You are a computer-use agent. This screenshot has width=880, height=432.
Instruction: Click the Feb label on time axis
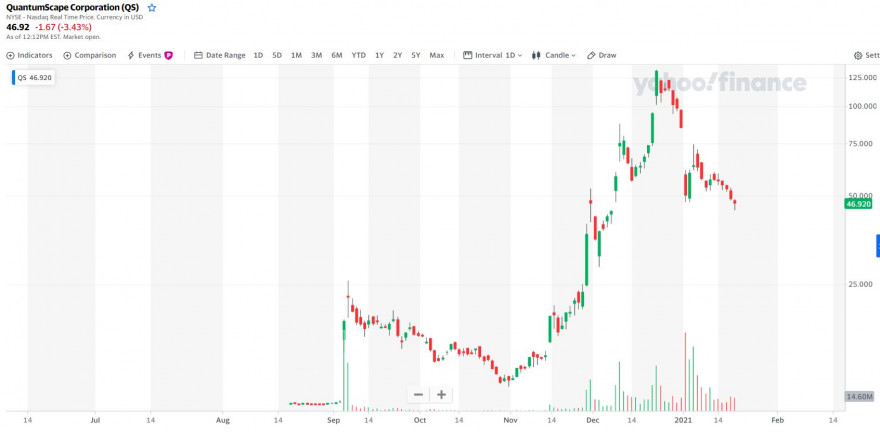pos(777,419)
